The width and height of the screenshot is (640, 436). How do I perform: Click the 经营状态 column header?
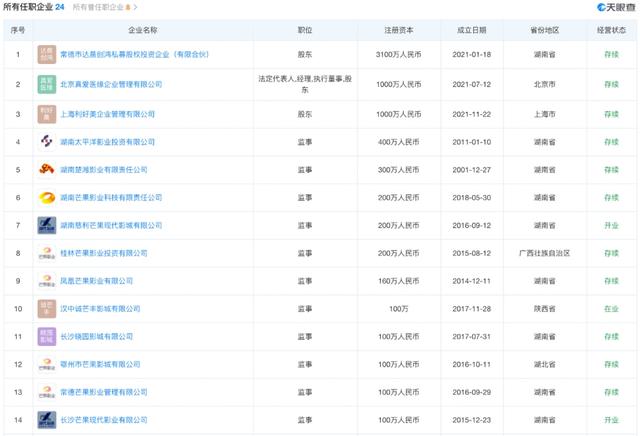[611, 30]
